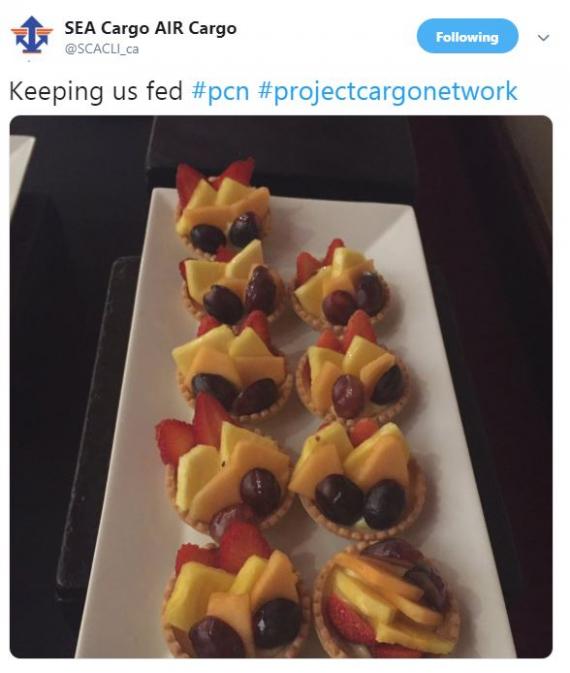
Task: Click the 'Keeping us fed' tweet text
Action: click(96, 91)
